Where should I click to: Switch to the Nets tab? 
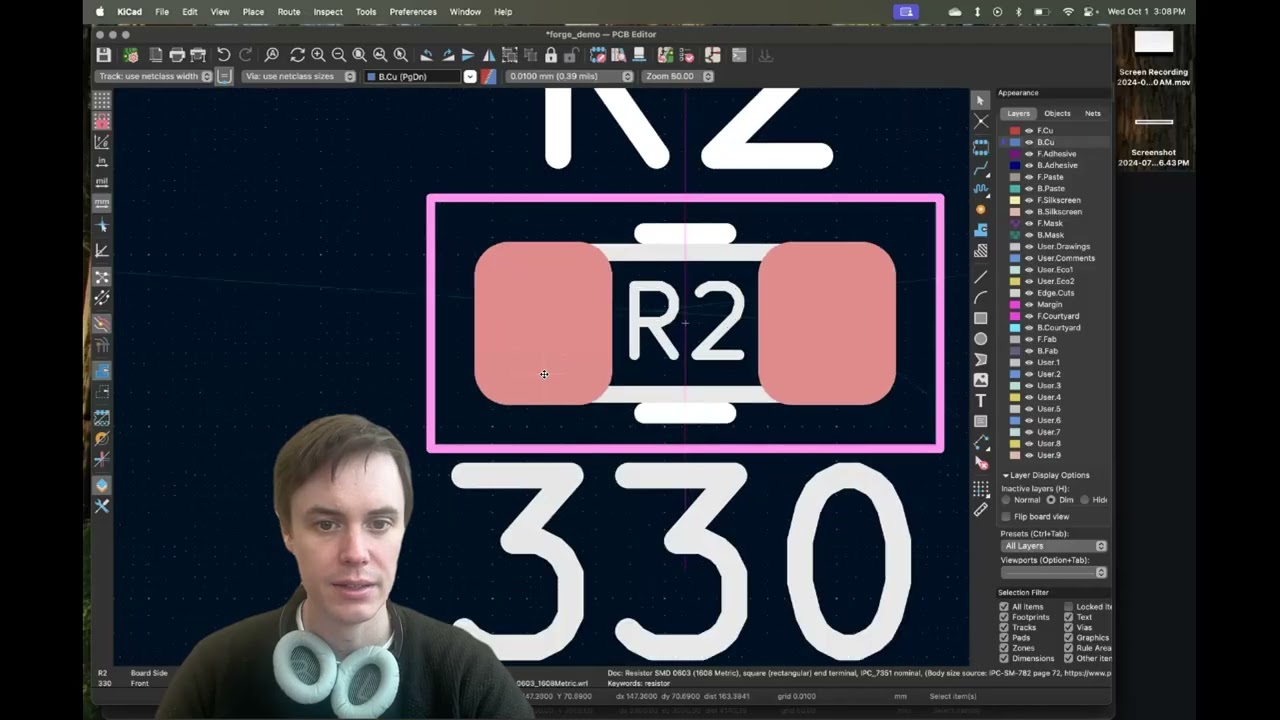click(1093, 113)
